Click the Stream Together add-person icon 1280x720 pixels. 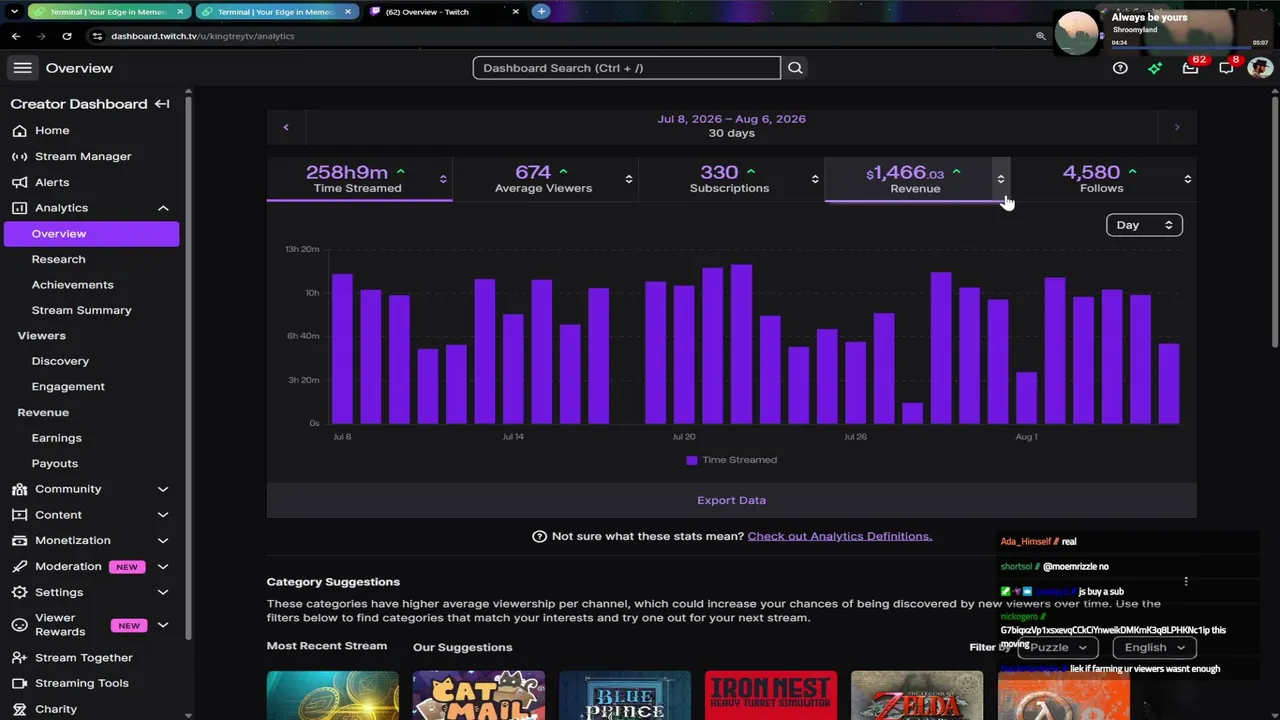(19, 658)
